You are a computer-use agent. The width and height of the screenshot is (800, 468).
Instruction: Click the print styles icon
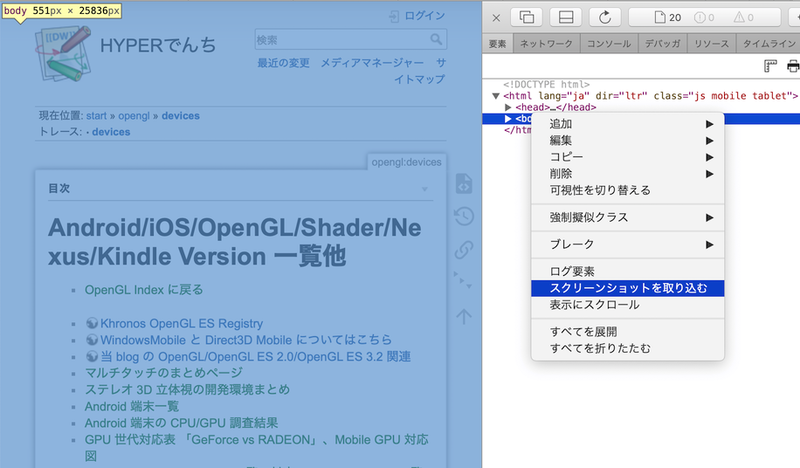click(x=793, y=66)
